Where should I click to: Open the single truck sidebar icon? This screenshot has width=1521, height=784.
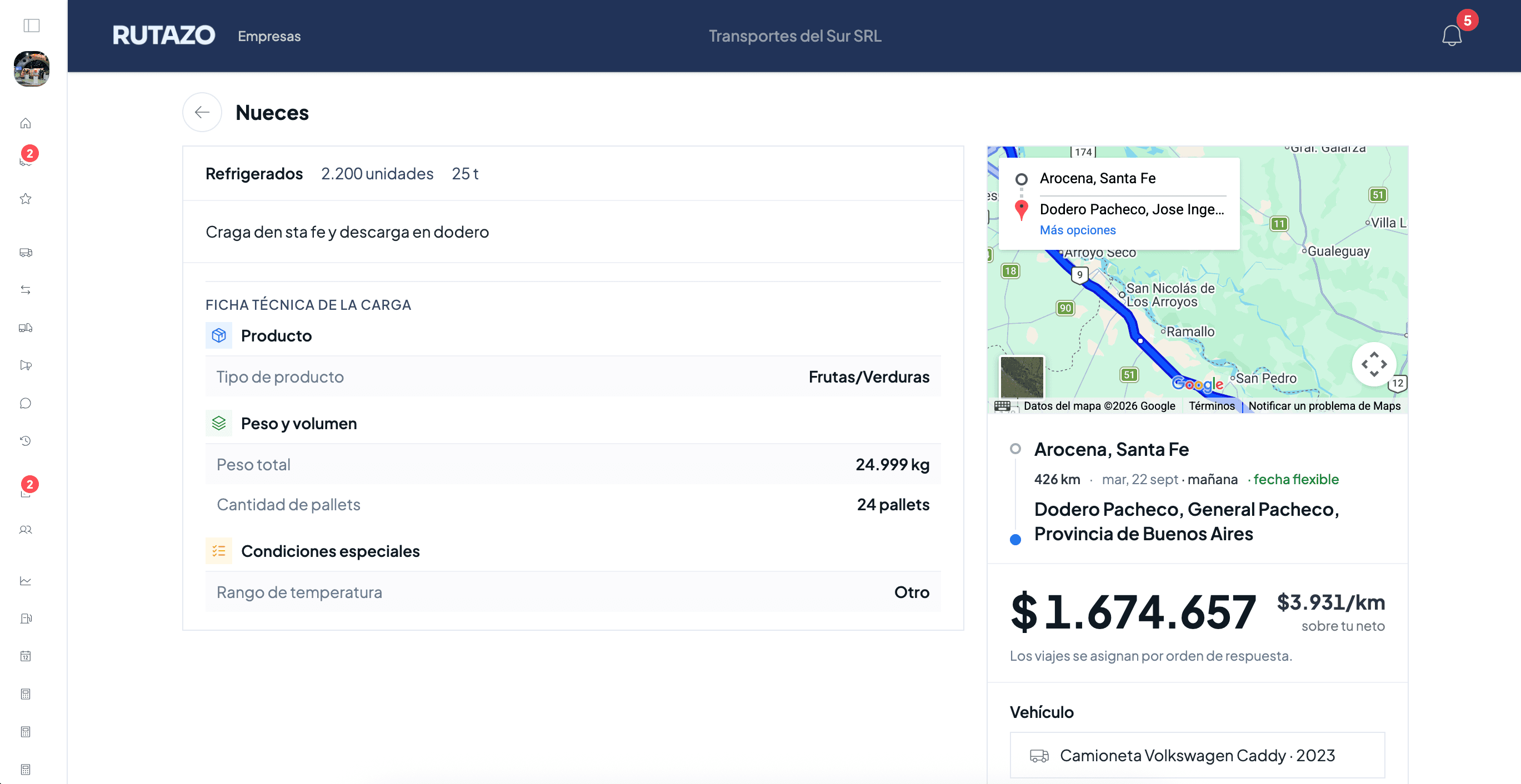coord(26,253)
